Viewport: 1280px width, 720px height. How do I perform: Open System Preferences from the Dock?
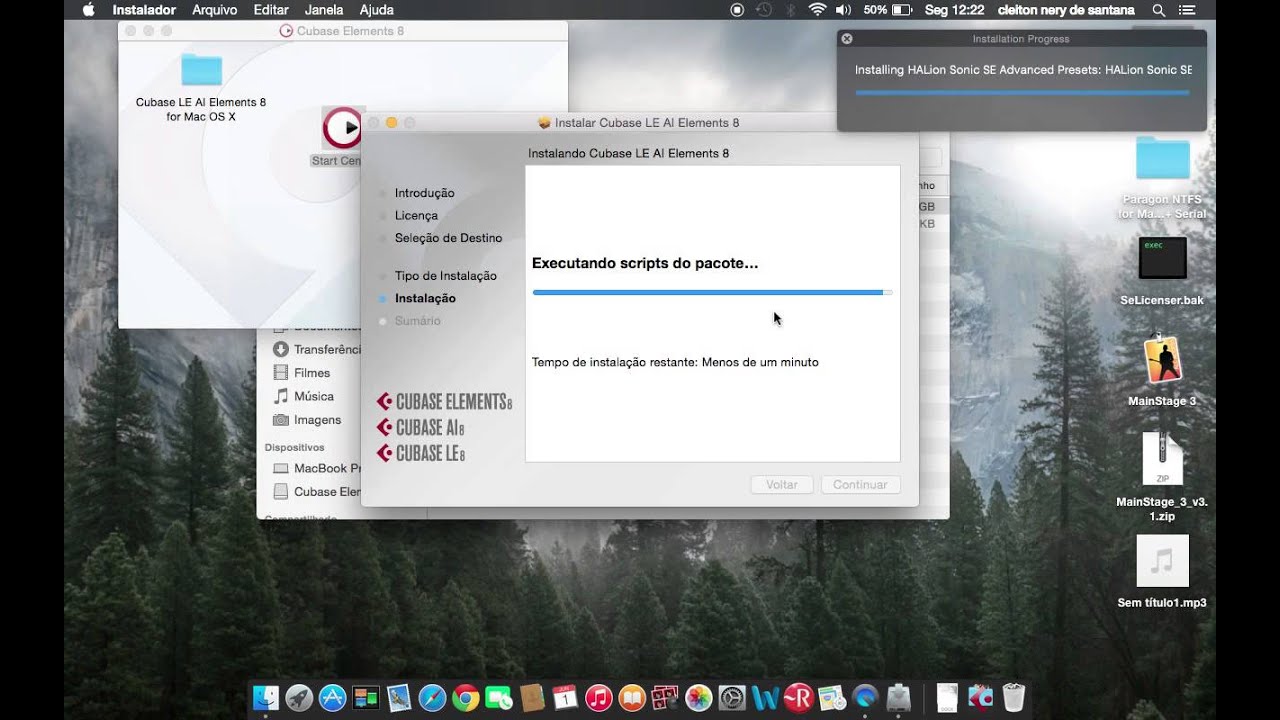(732, 697)
